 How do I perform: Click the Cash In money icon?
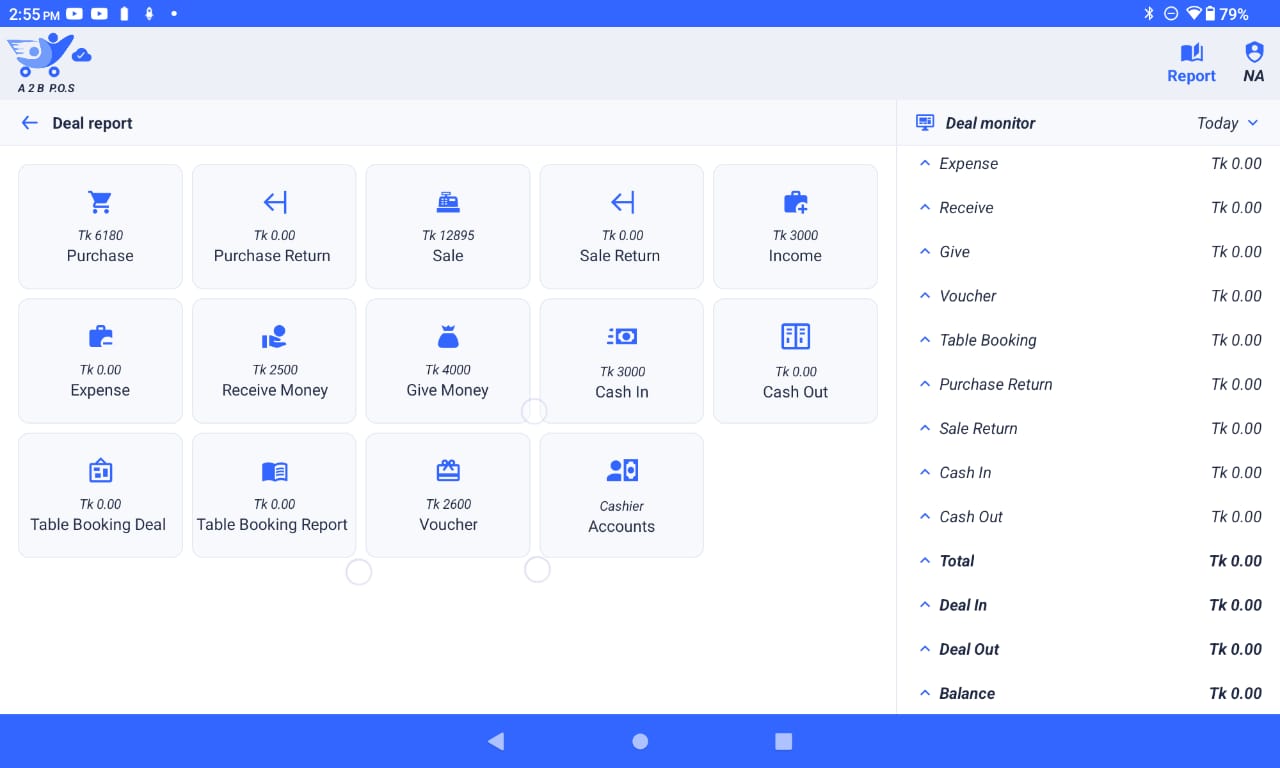[x=621, y=336]
